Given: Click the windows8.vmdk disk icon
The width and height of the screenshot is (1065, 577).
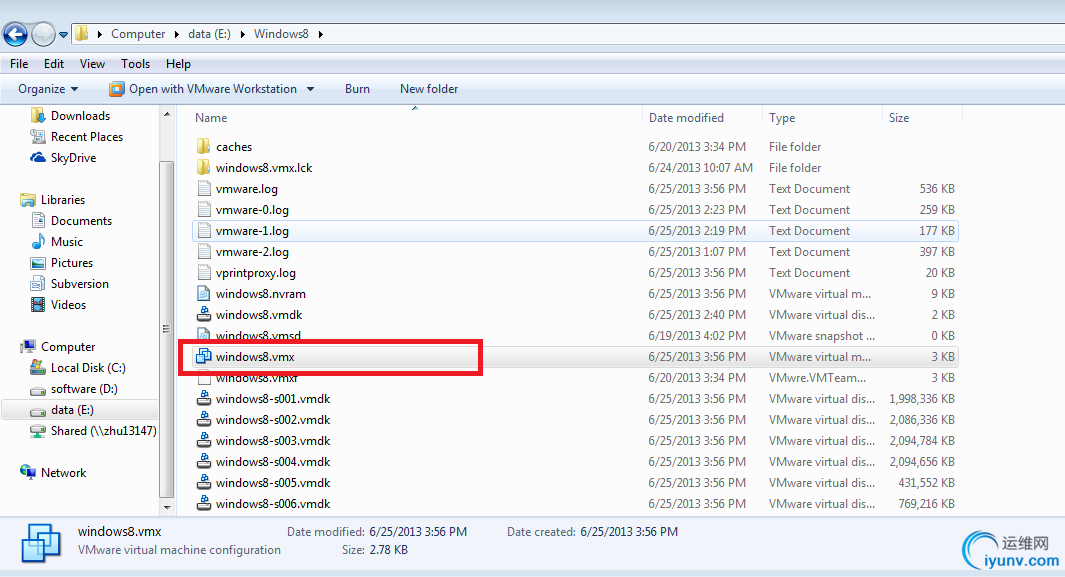Looking at the screenshot, I should (x=204, y=314).
